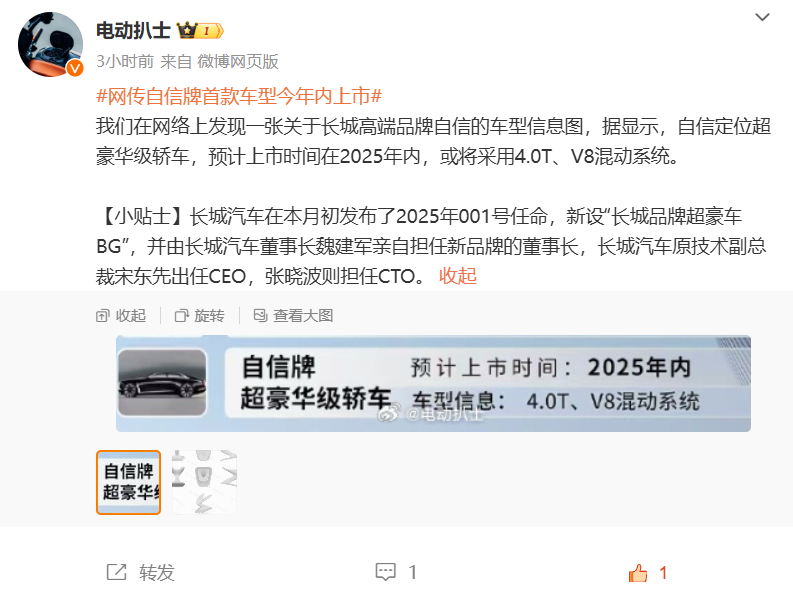The width and height of the screenshot is (793, 594).
Task: Click the rotate icon next to 旋转
Action: (x=181, y=316)
